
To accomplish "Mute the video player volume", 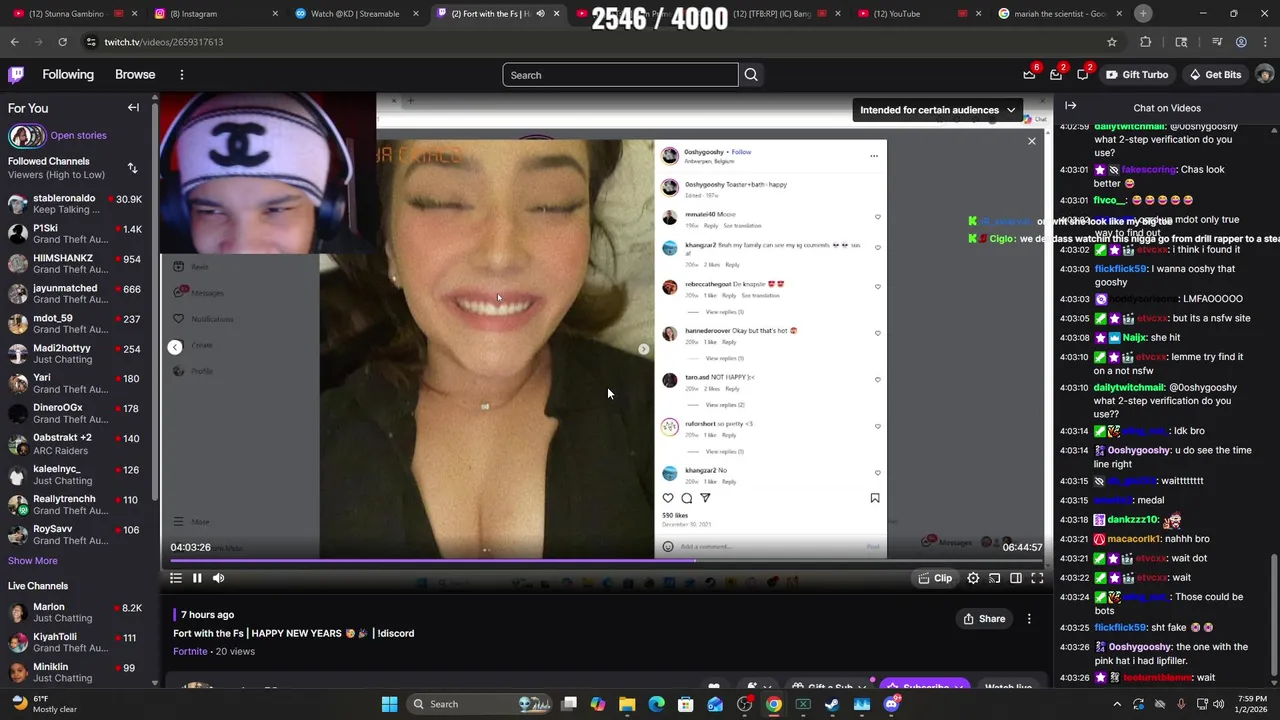I will click(x=219, y=578).
